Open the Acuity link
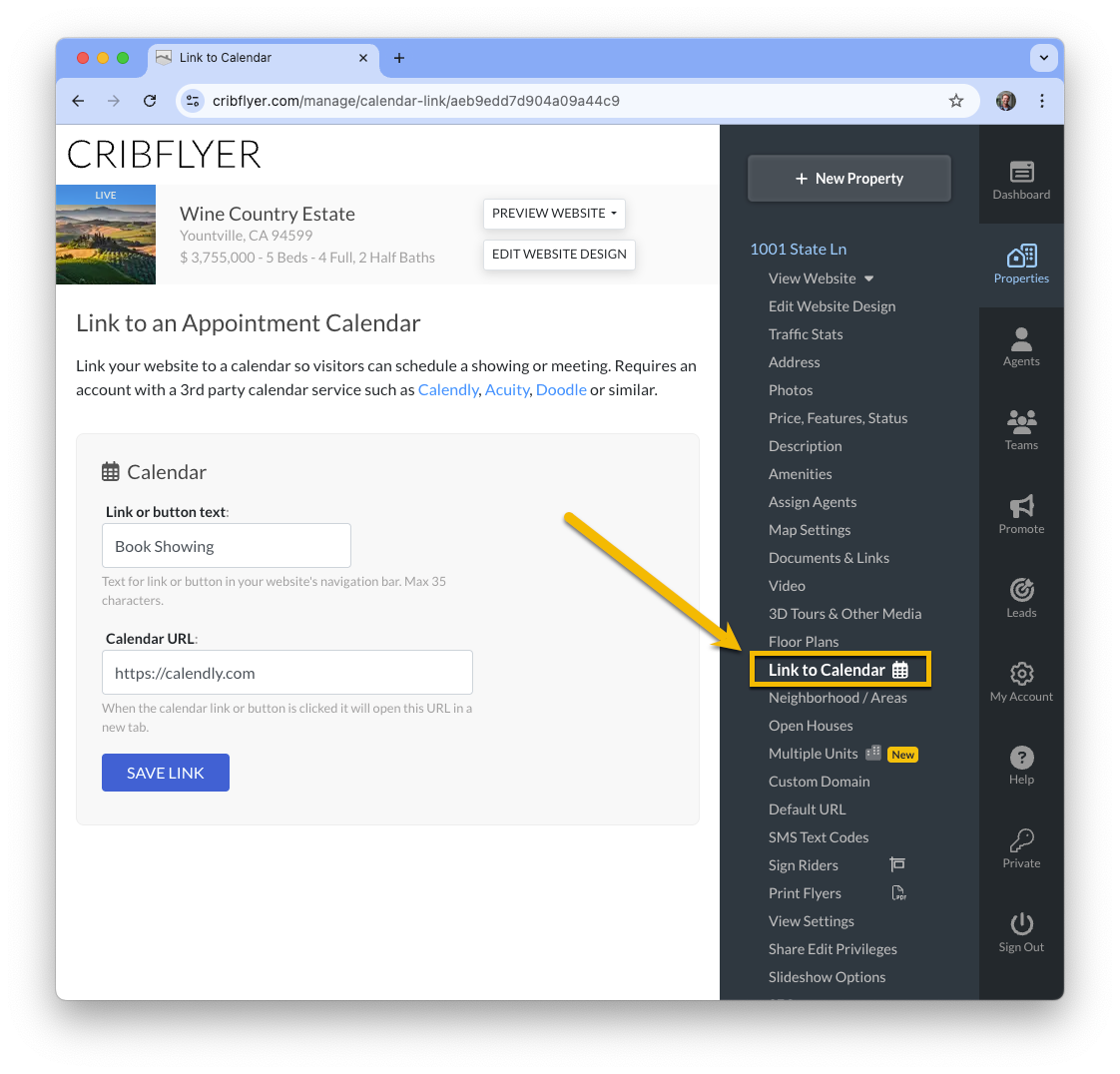The width and height of the screenshot is (1120, 1074). pyautogui.click(x=506, y=390)
